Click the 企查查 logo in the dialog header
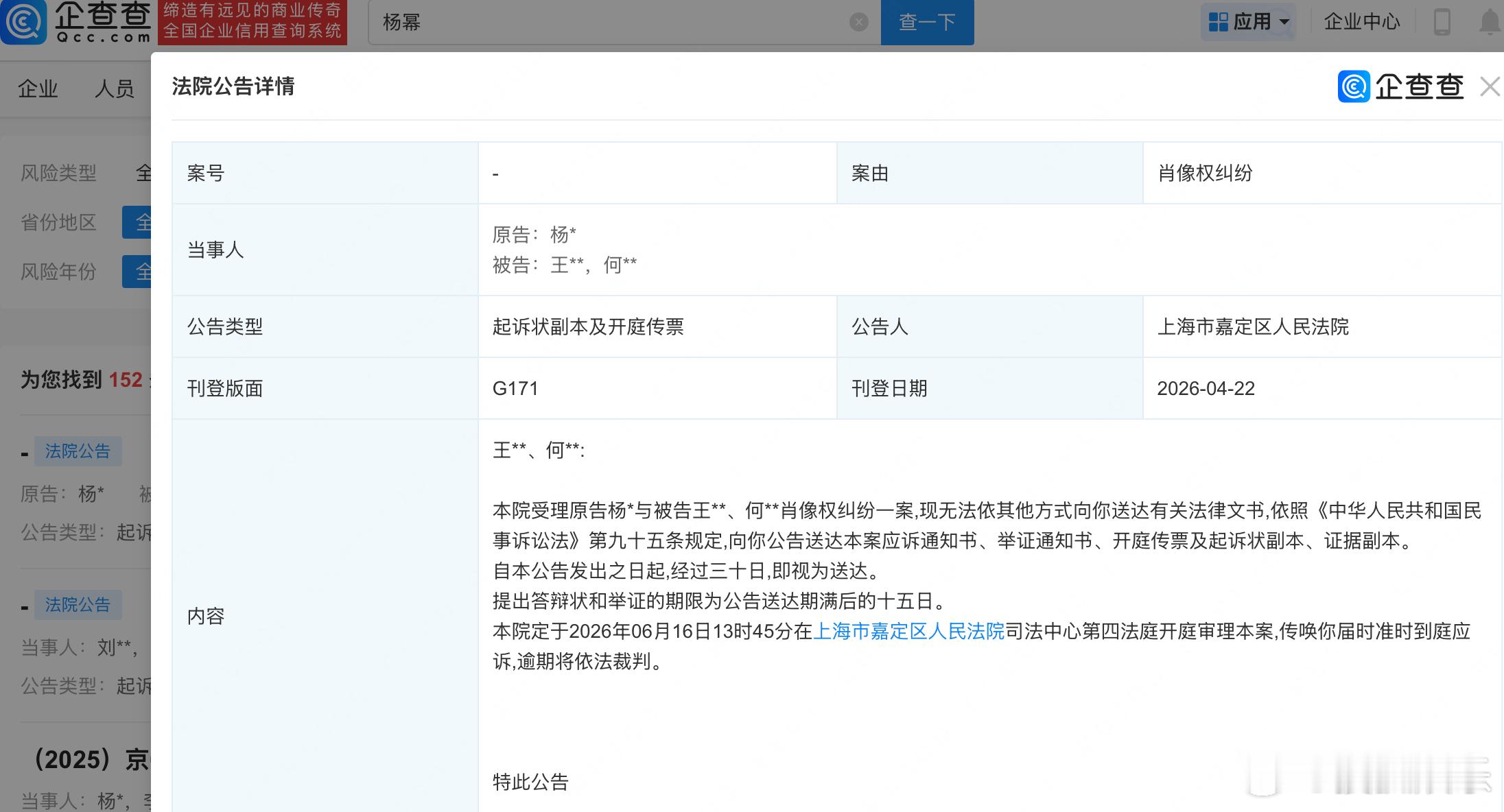The height and width of the screenshot is (812, 1504). pos(1400,87)
